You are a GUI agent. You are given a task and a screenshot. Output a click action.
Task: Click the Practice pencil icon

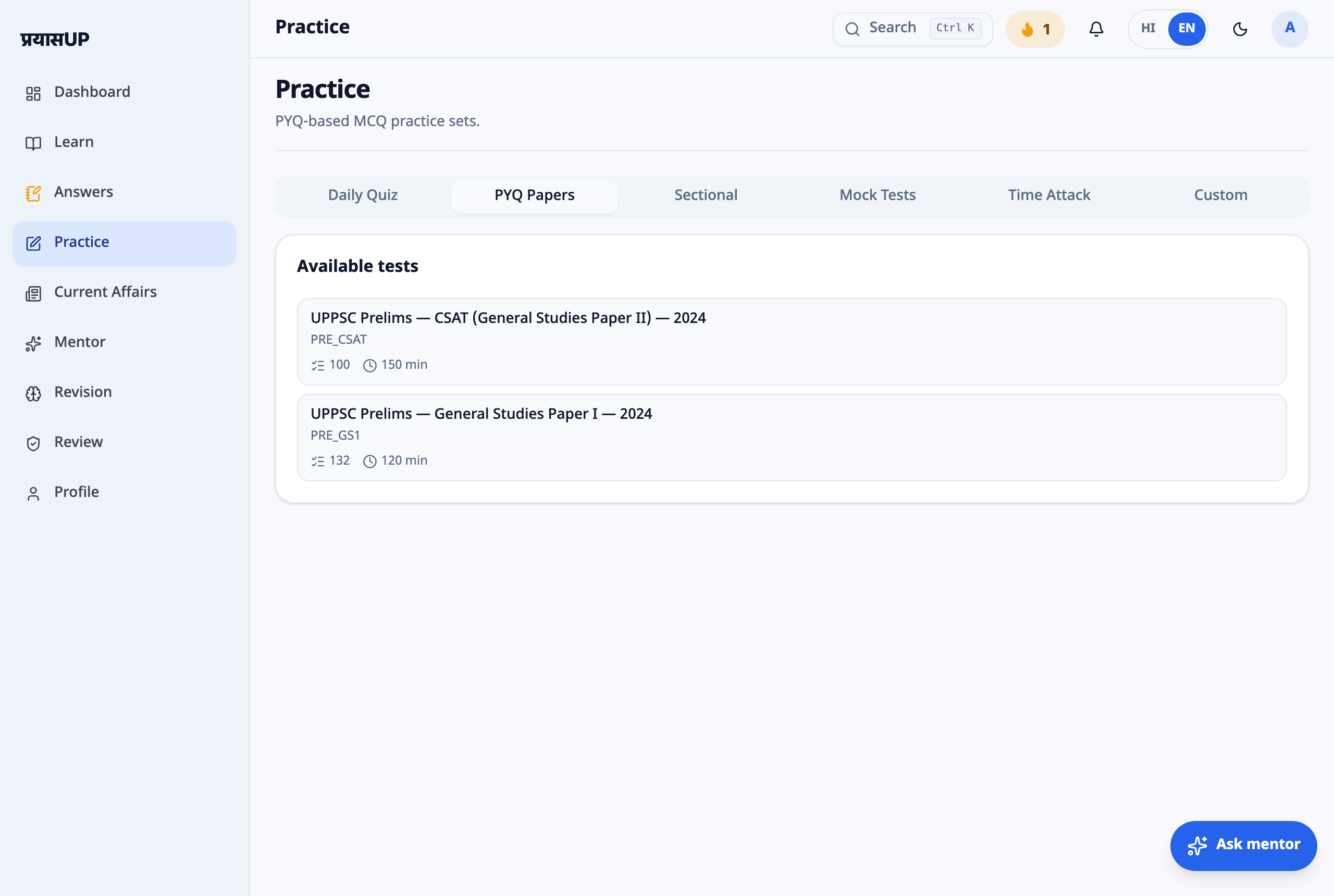pos(33,243)
